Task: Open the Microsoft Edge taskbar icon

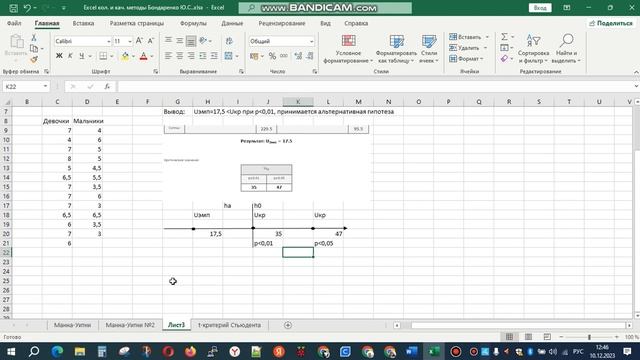Action: [x=57, y=351]
